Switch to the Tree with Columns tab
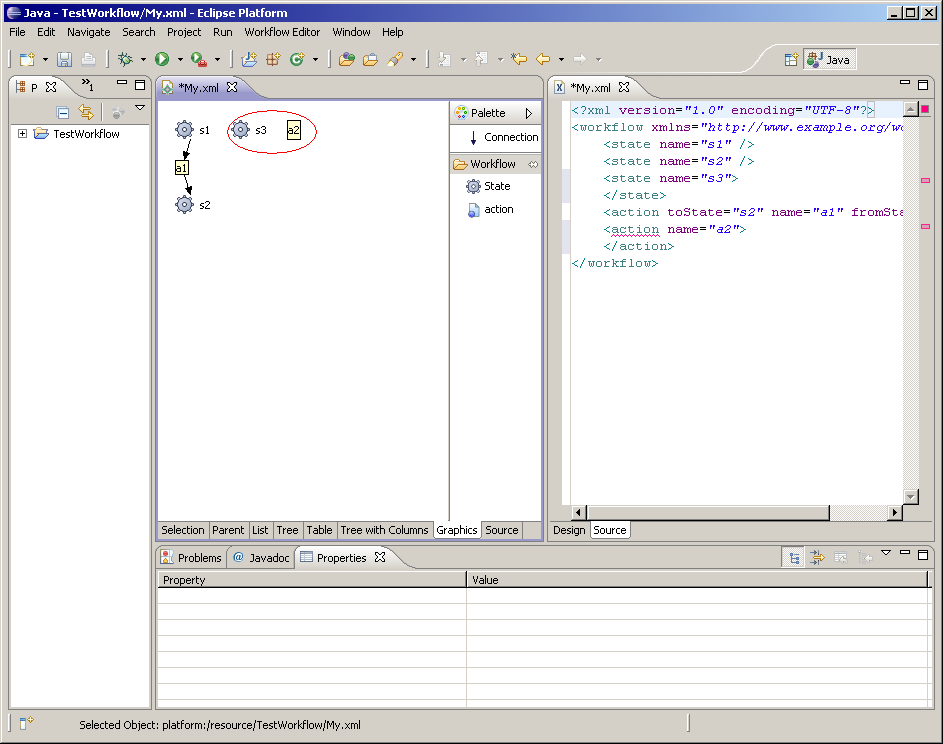Image resolution: width=943 pixels, height=744 pixels. pyautogui.click(x=384, y=530)
